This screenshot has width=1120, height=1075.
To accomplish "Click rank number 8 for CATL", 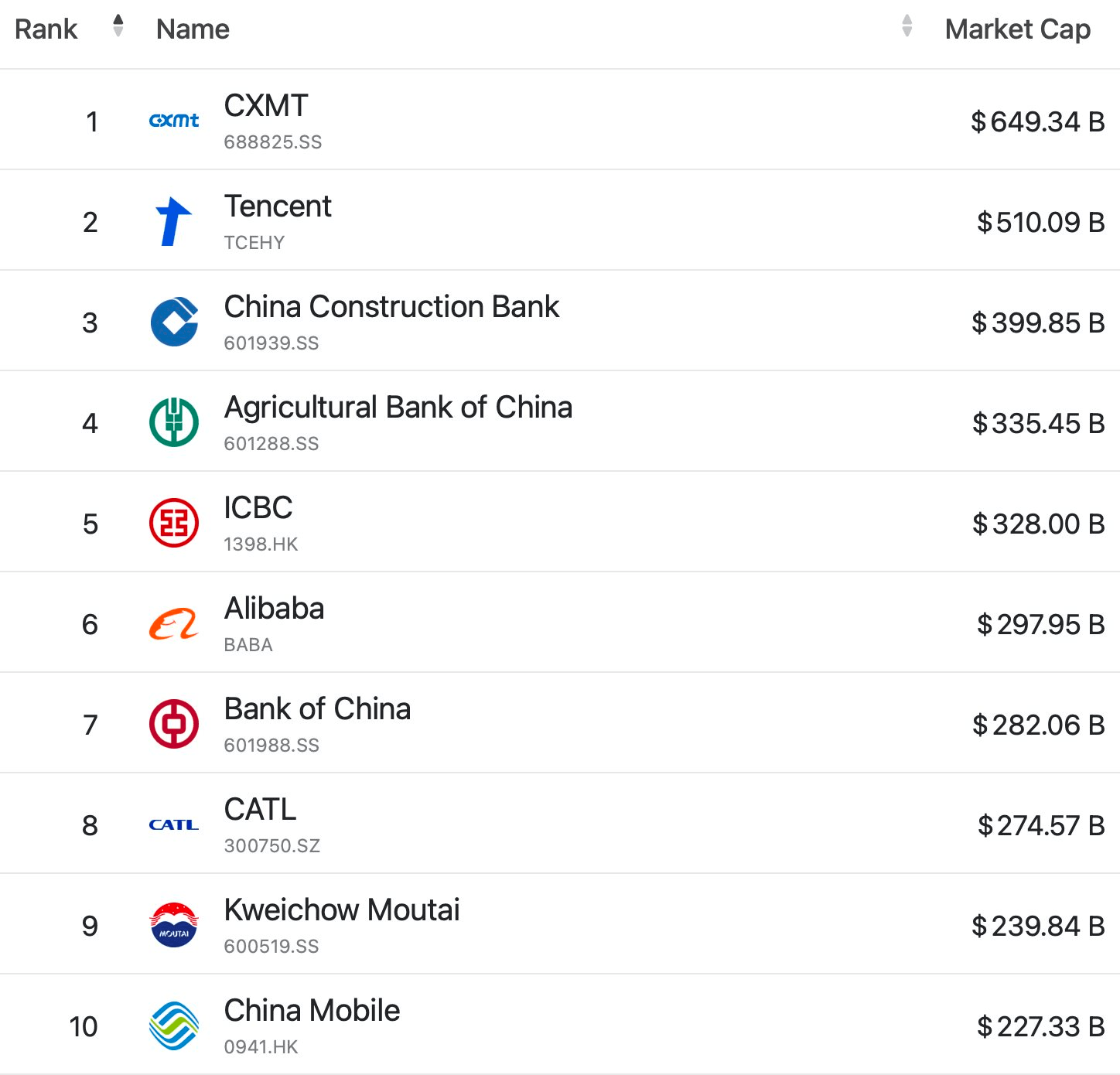I will [90, 825].
